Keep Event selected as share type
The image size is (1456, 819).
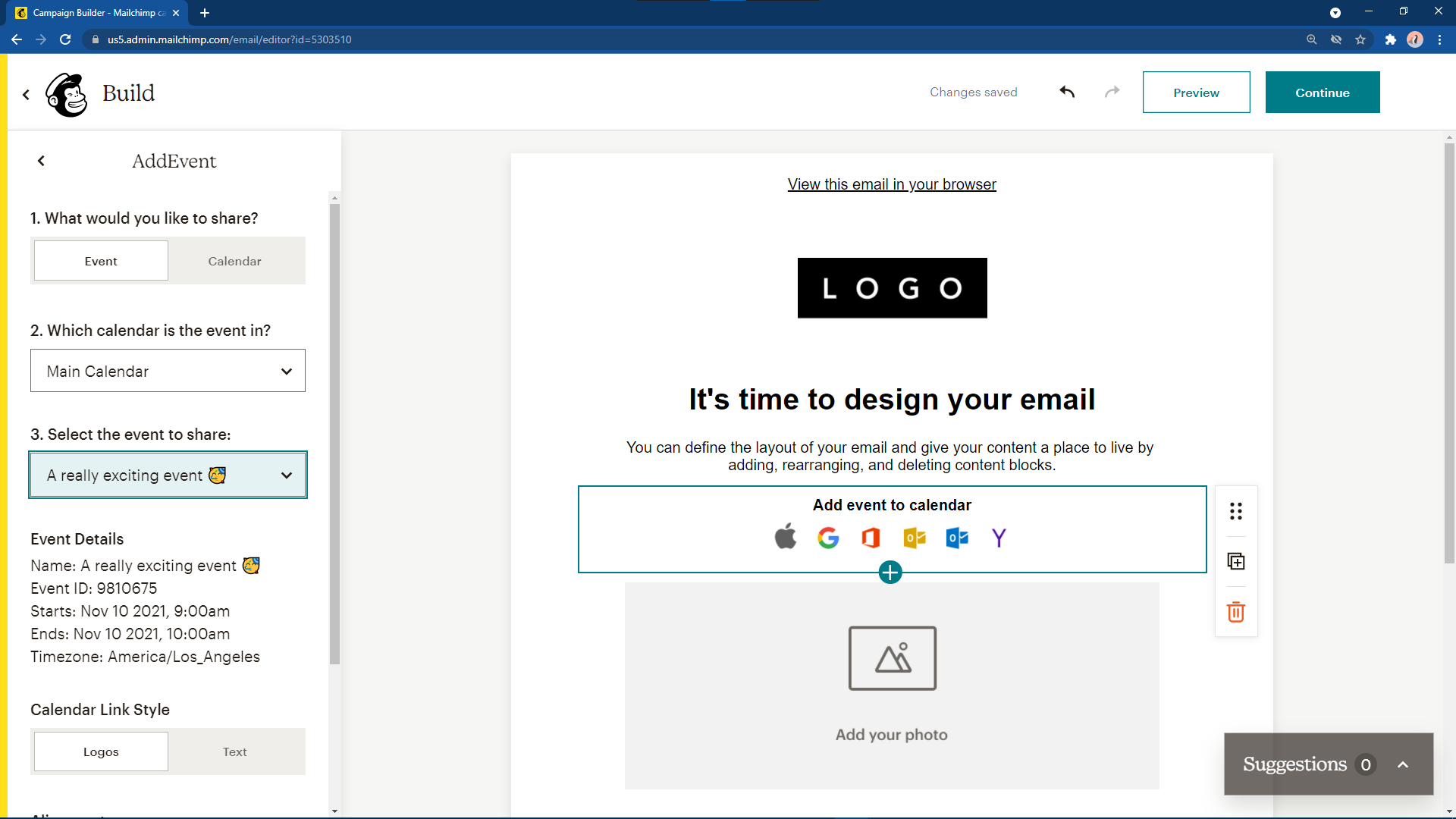pyautogui.click(x=100, y=260)
